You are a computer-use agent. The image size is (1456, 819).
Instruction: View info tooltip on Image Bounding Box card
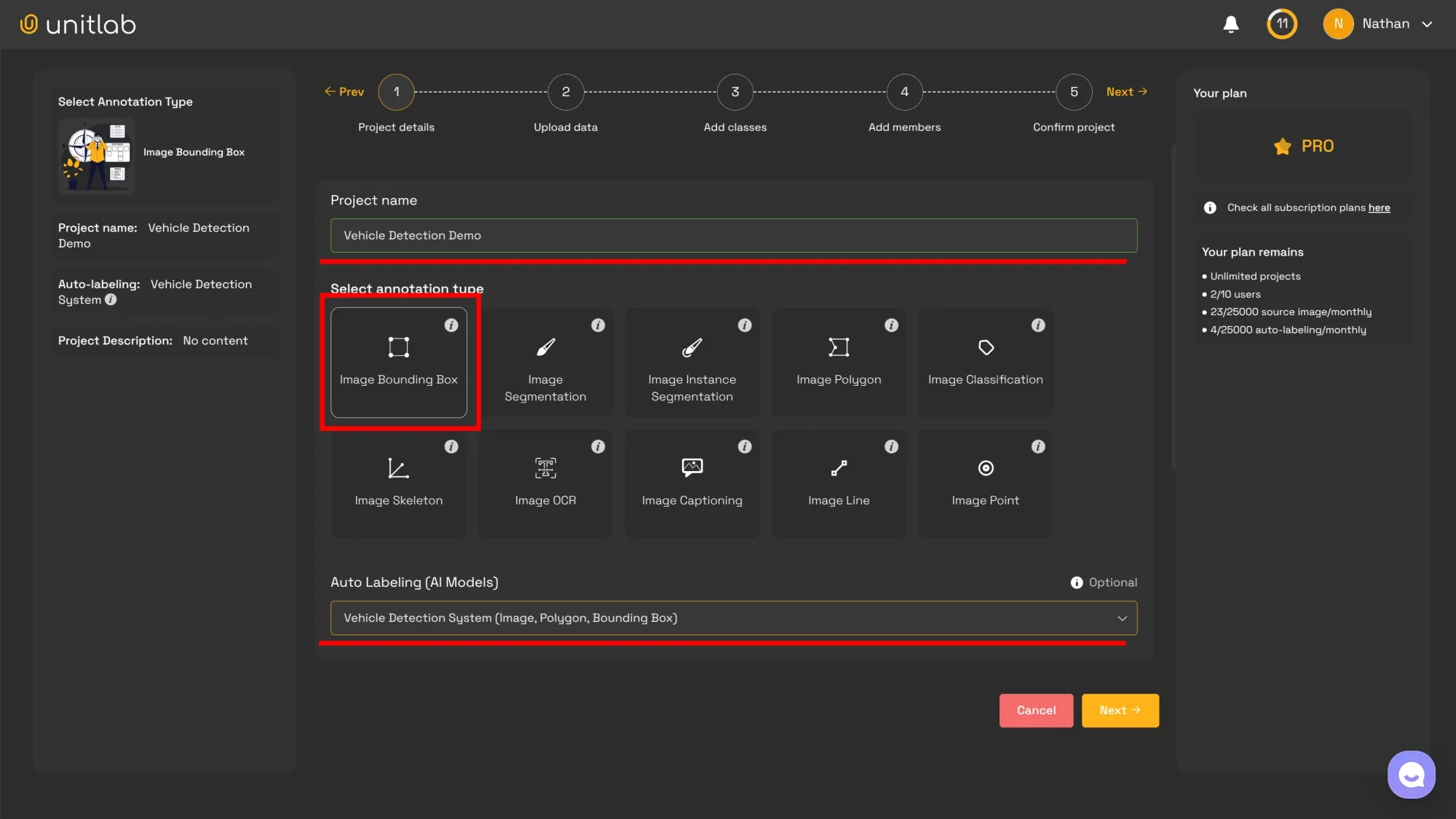click(x=451, y=325)
